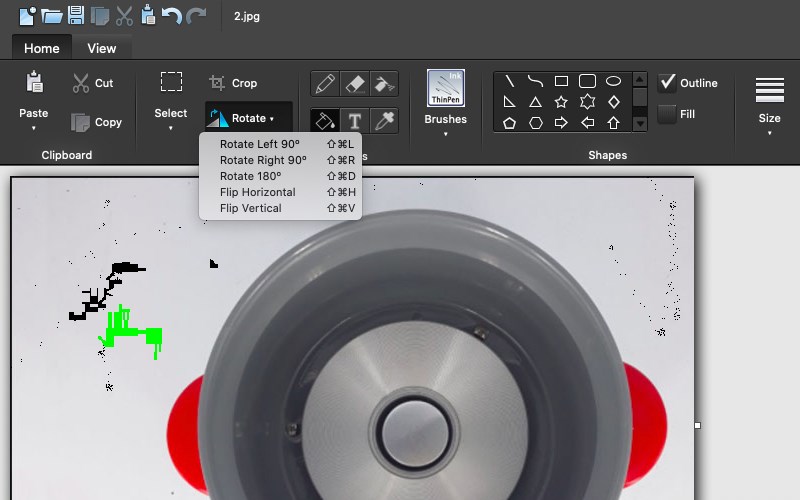Choose the Text tool
The image size is (800, 500).
click(354, 121)
